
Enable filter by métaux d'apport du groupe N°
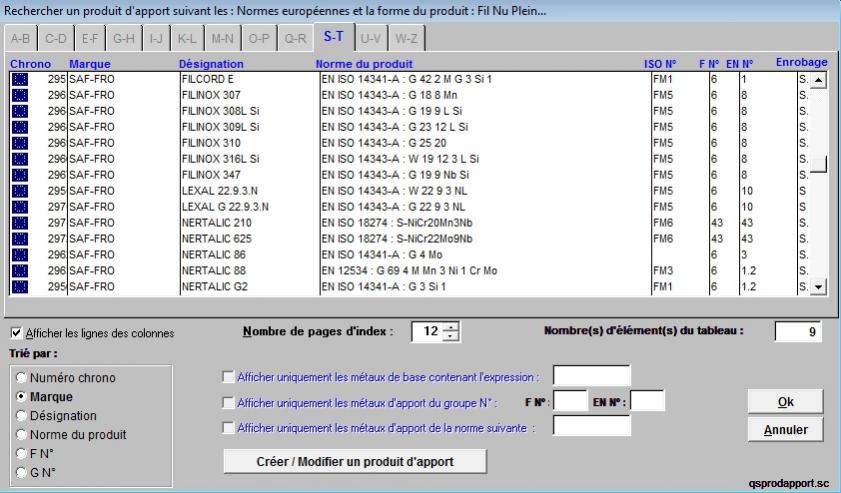(229, 403)
